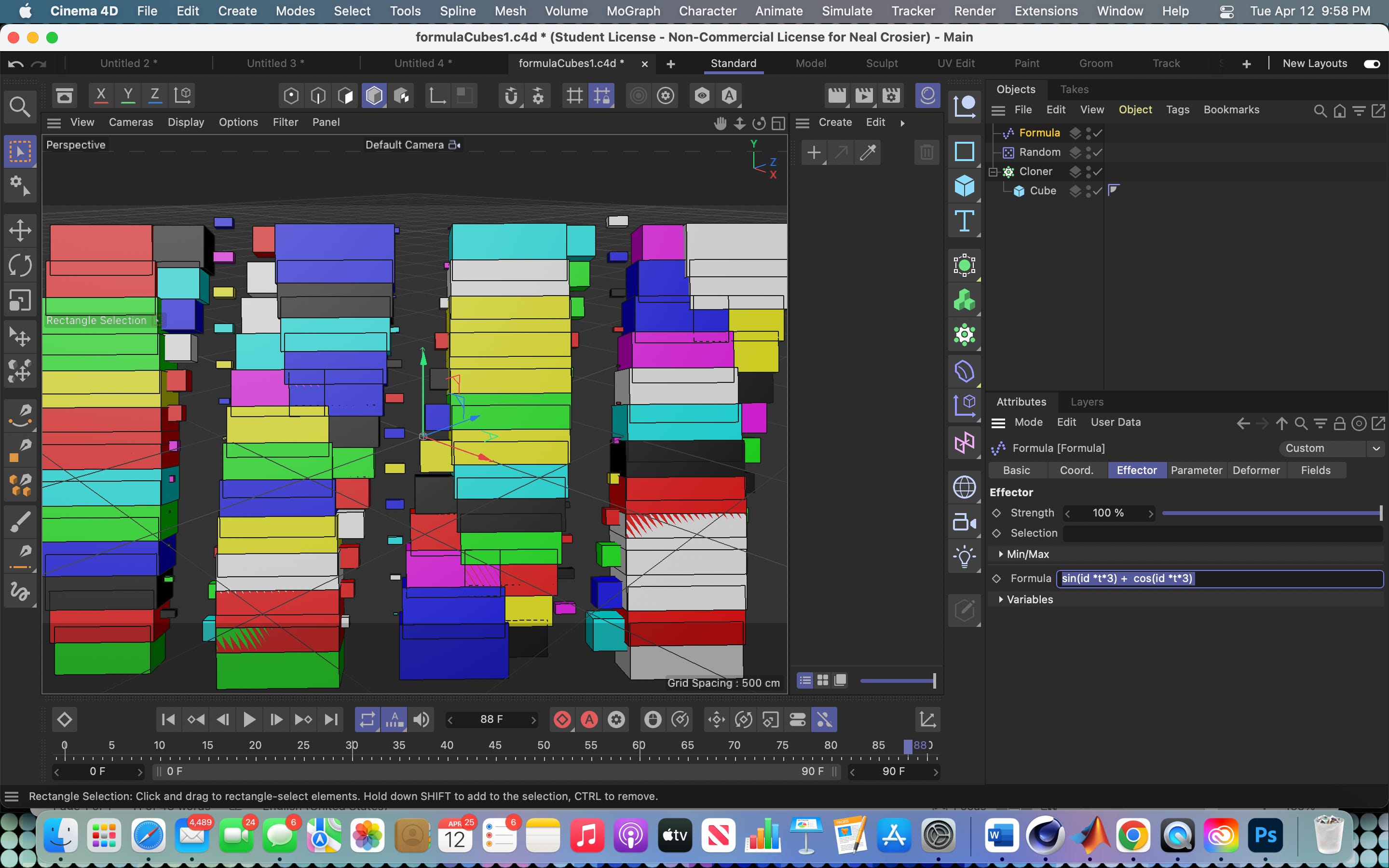The width and height of the screenshot is (1389, 868).
Task: Click the Cube primitive icon
Action: tap(964, 186)
